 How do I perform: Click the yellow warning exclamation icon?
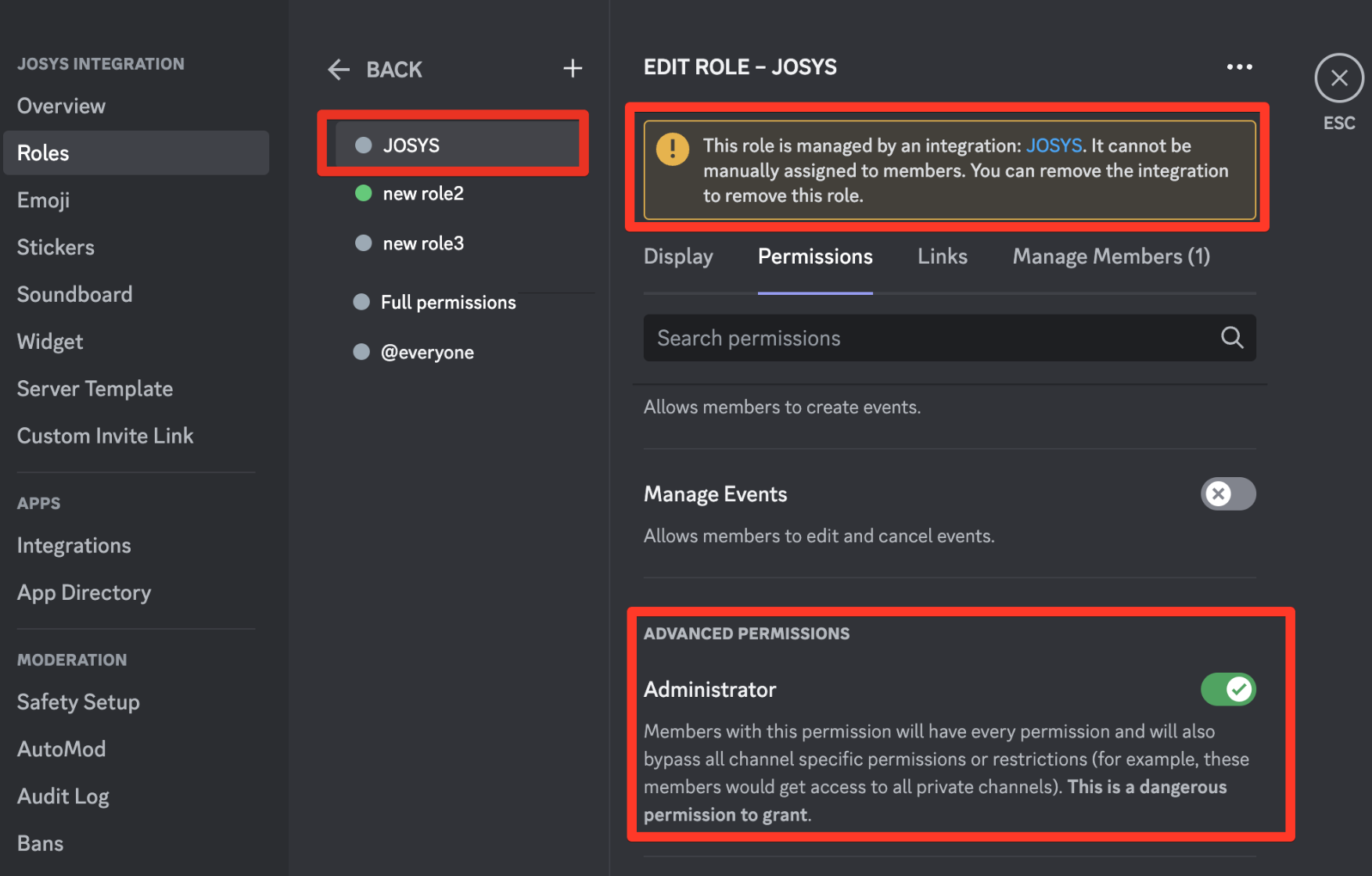pyautogui.click(x=673, y=149)
